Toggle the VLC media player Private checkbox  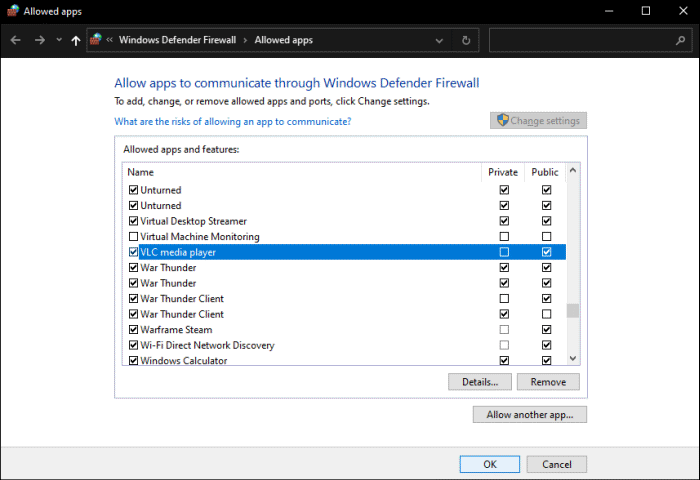coord(504,252)
